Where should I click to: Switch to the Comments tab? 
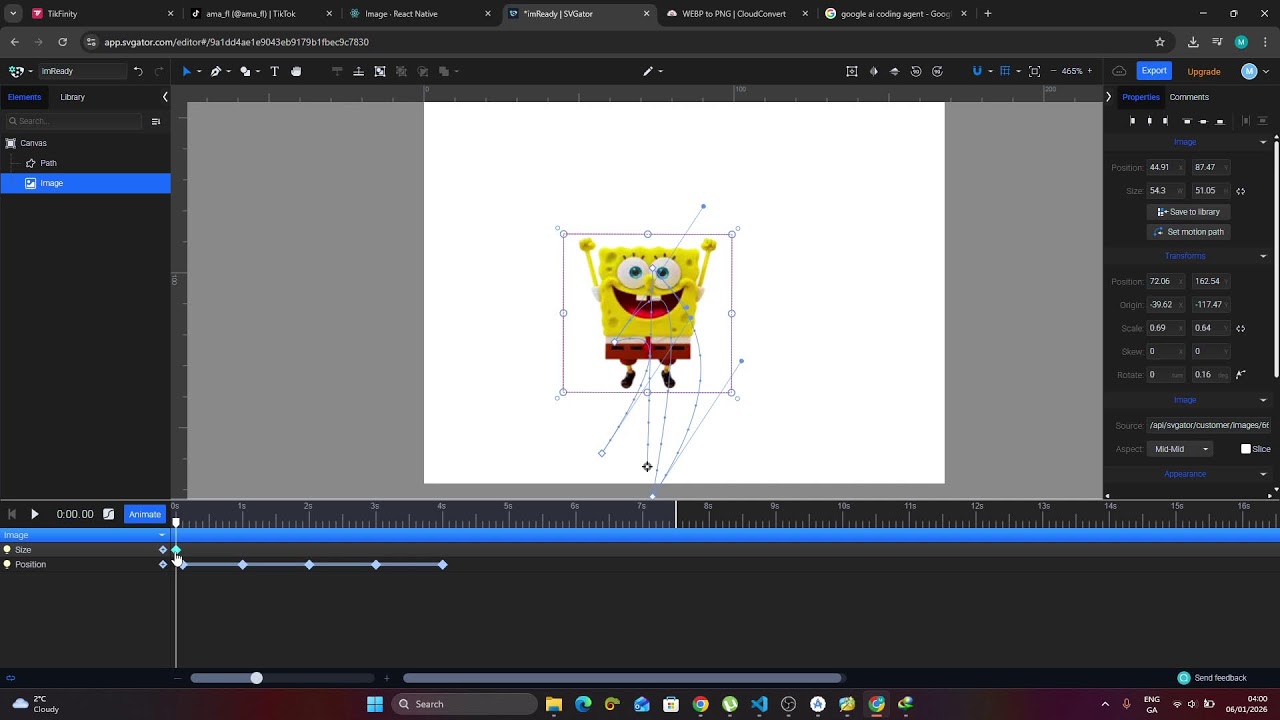coord(1189,97)
